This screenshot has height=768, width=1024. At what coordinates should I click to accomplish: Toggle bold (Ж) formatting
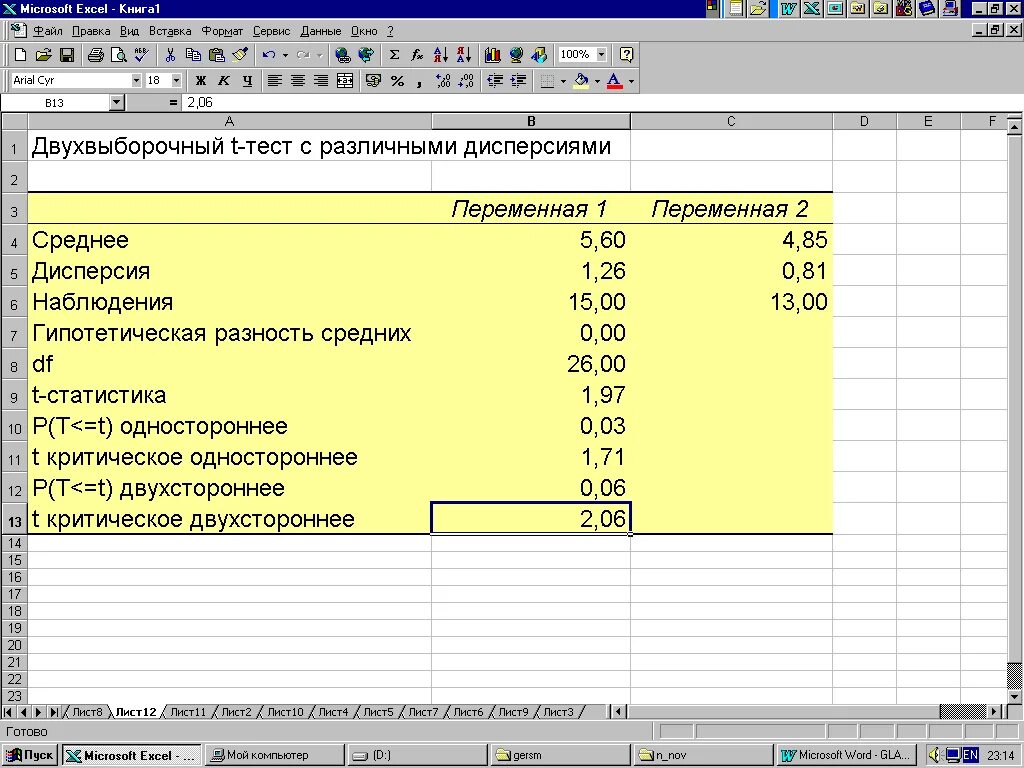(x=201, y=81)
